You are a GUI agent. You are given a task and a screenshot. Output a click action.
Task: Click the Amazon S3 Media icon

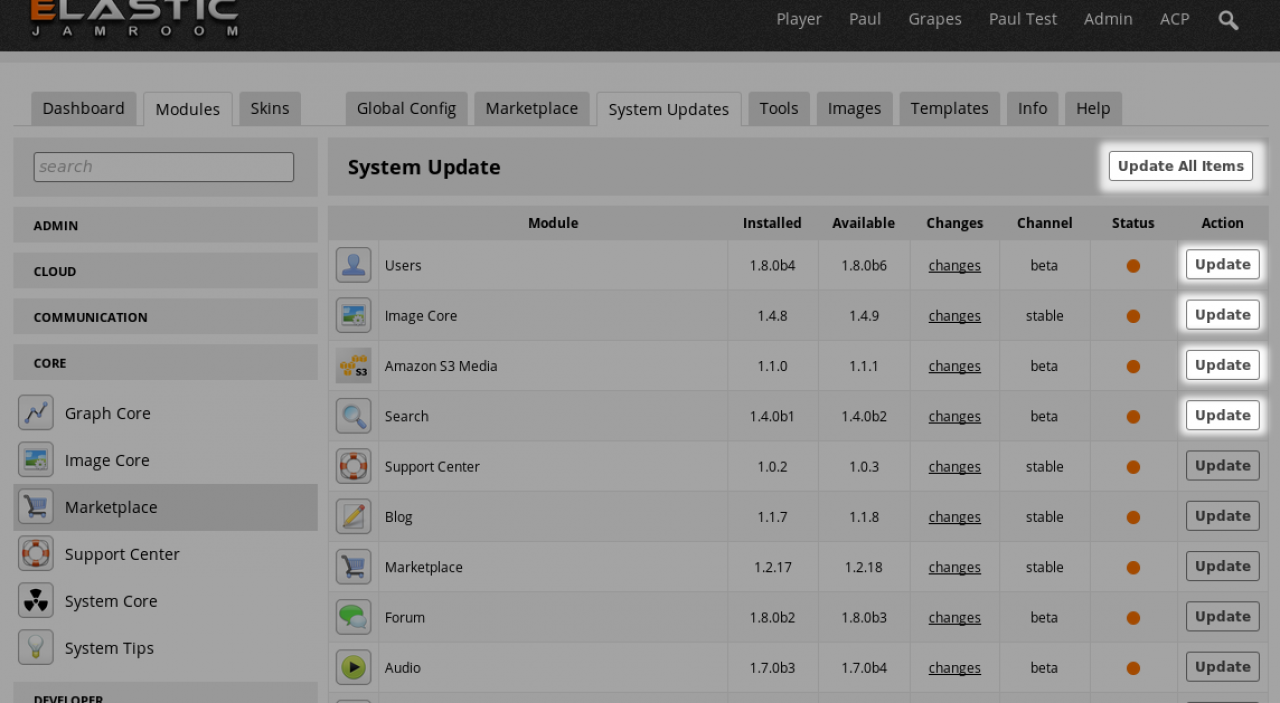coord(353,366)
